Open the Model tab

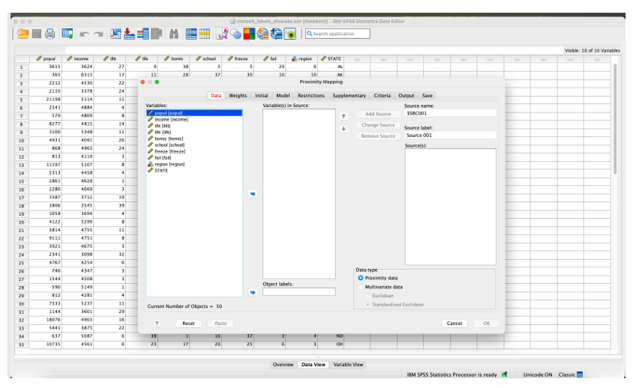(283, 96)
